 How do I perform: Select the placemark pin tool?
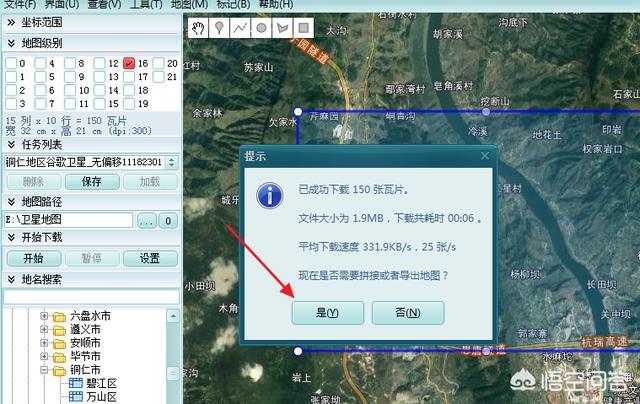pos(219,27)
